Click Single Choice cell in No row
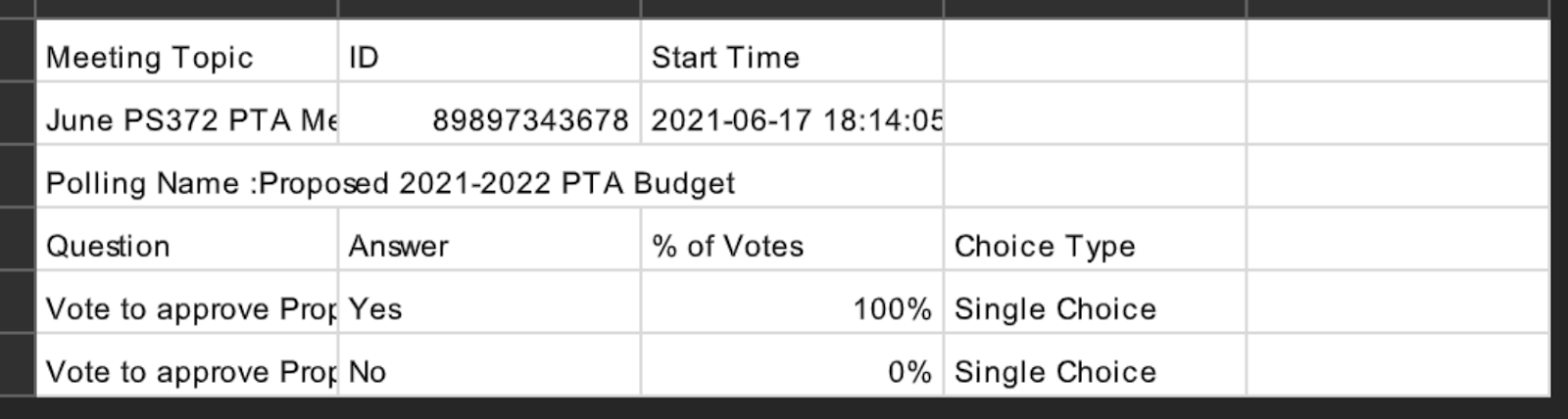Image resolution: width=1568 pixels, height=419 pixels. (1094, 372)
